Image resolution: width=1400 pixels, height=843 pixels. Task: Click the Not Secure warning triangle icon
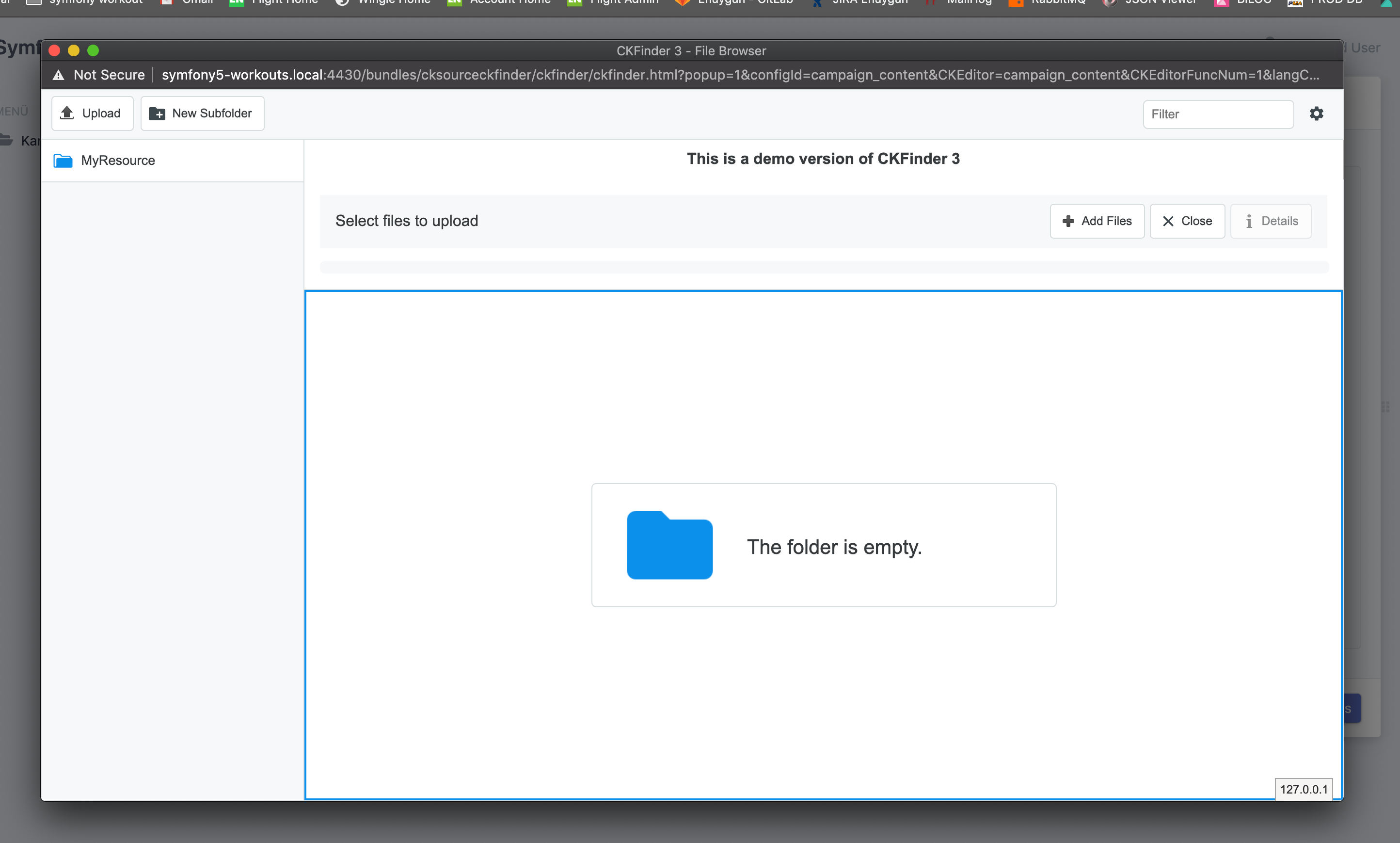coord(59,74)
